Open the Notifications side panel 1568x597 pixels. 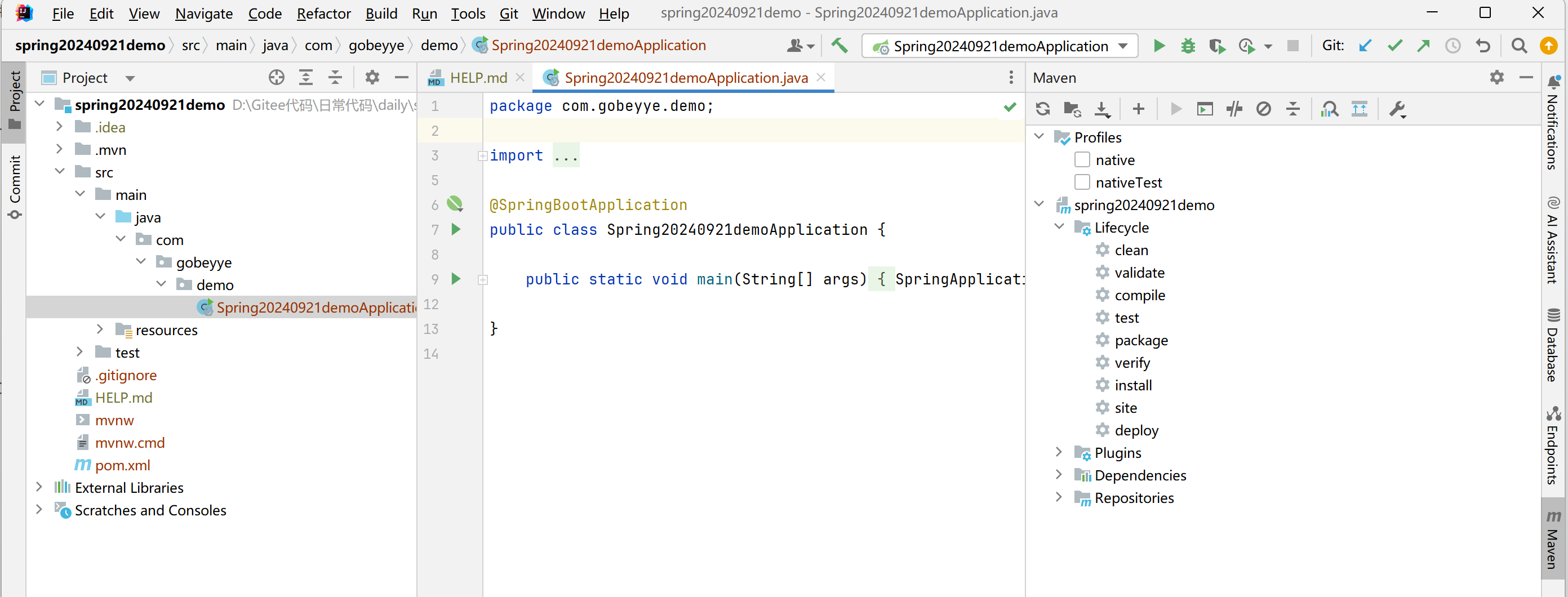[1553, 122]
